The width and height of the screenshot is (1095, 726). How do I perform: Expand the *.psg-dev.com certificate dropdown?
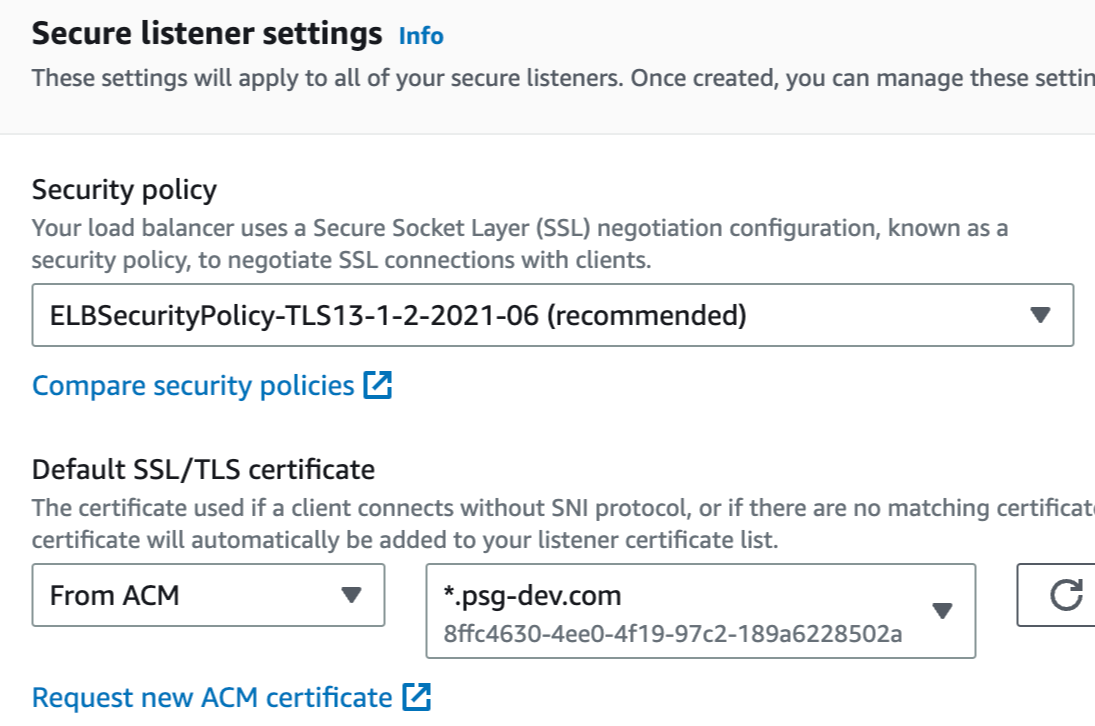click(x=700, y=611)
